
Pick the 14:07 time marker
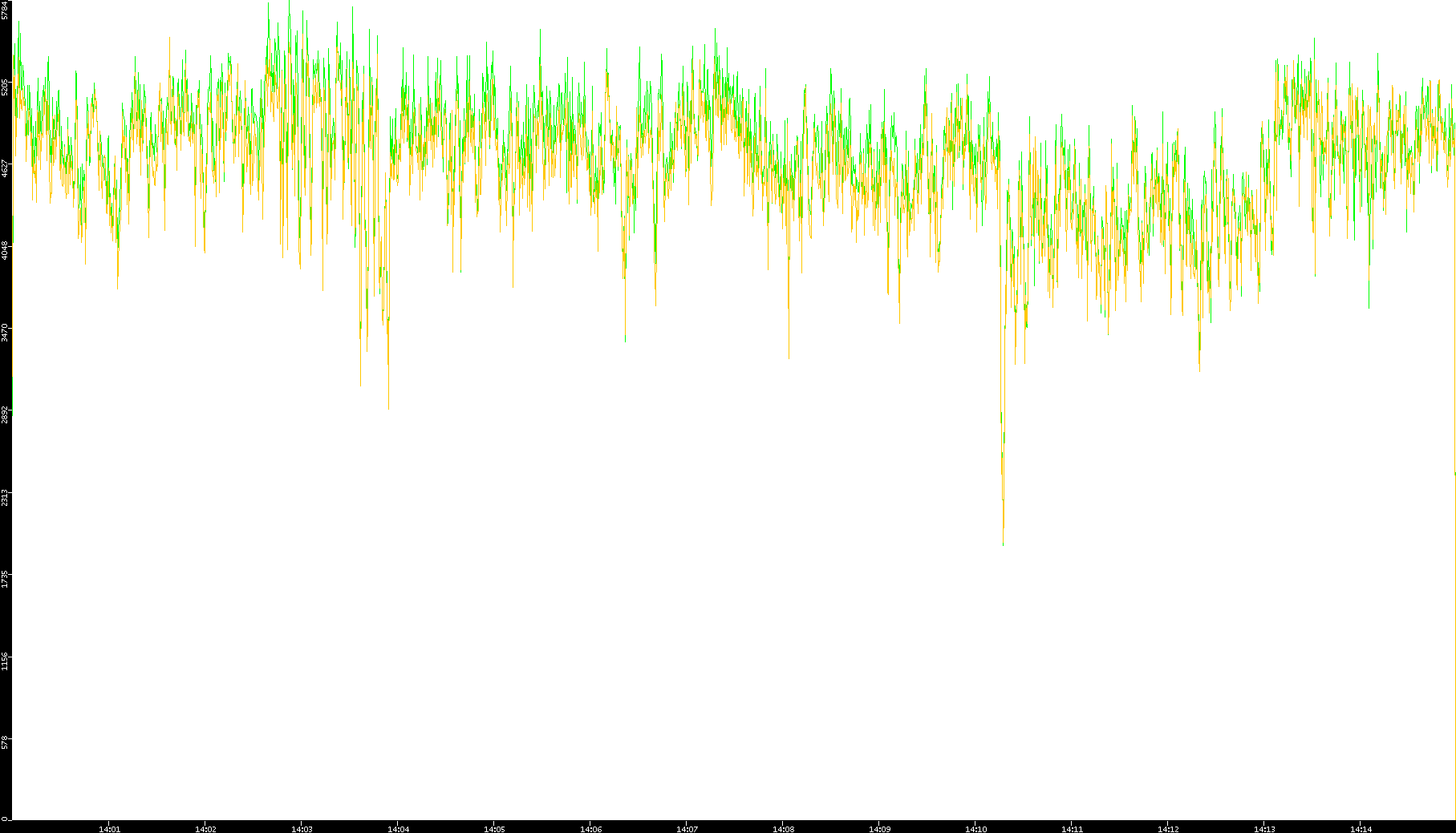click(x=687, y=829)
